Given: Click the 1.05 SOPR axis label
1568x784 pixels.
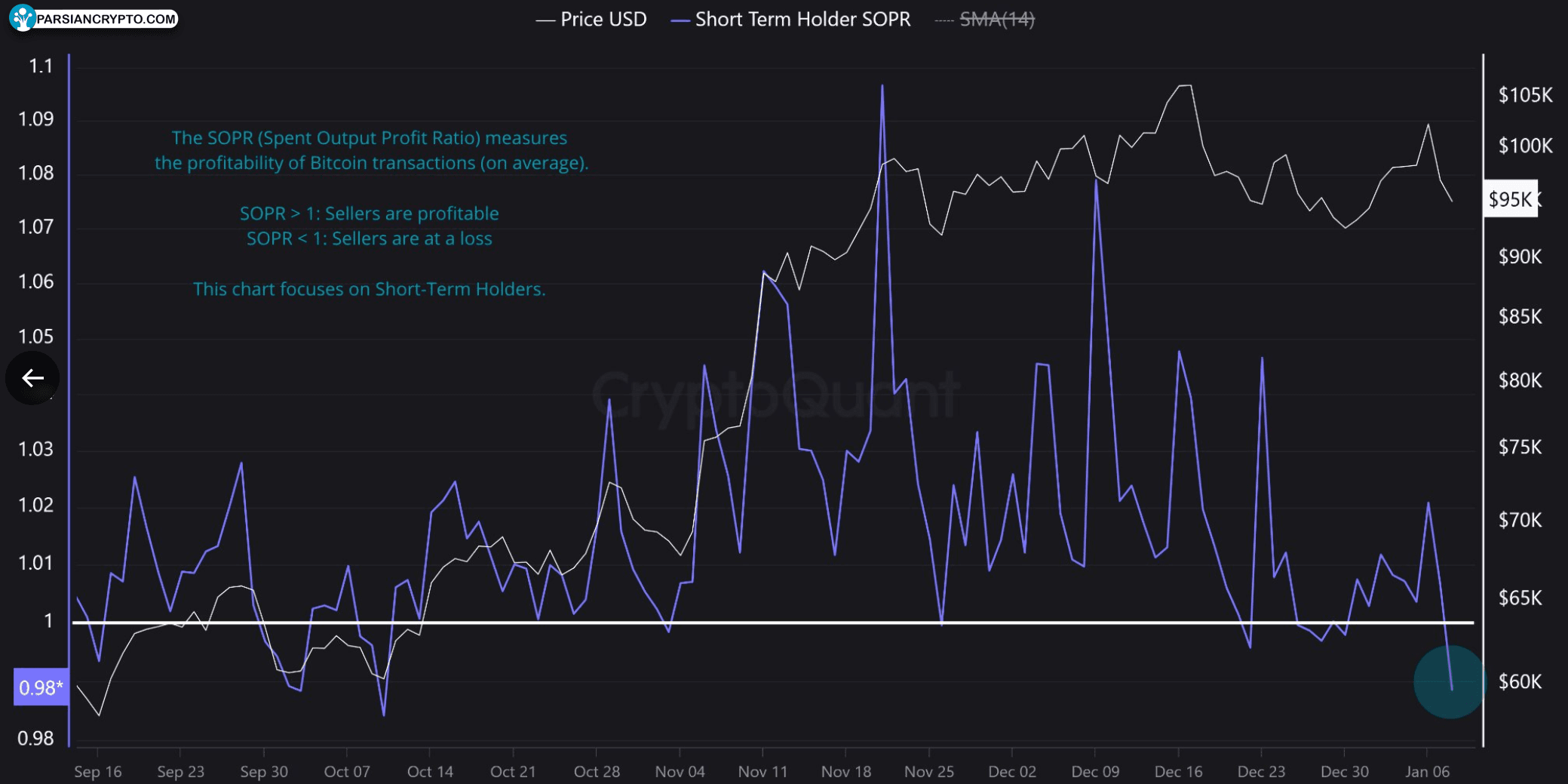Looking at the screenshot, I should click(x=35, y=337).
